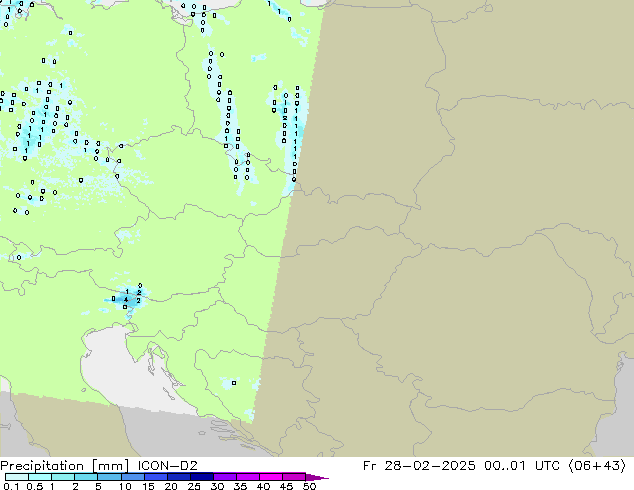Click the 35–40 mm legend color box
The height and width of the screenshot is (490, 634).
point(247,477)
